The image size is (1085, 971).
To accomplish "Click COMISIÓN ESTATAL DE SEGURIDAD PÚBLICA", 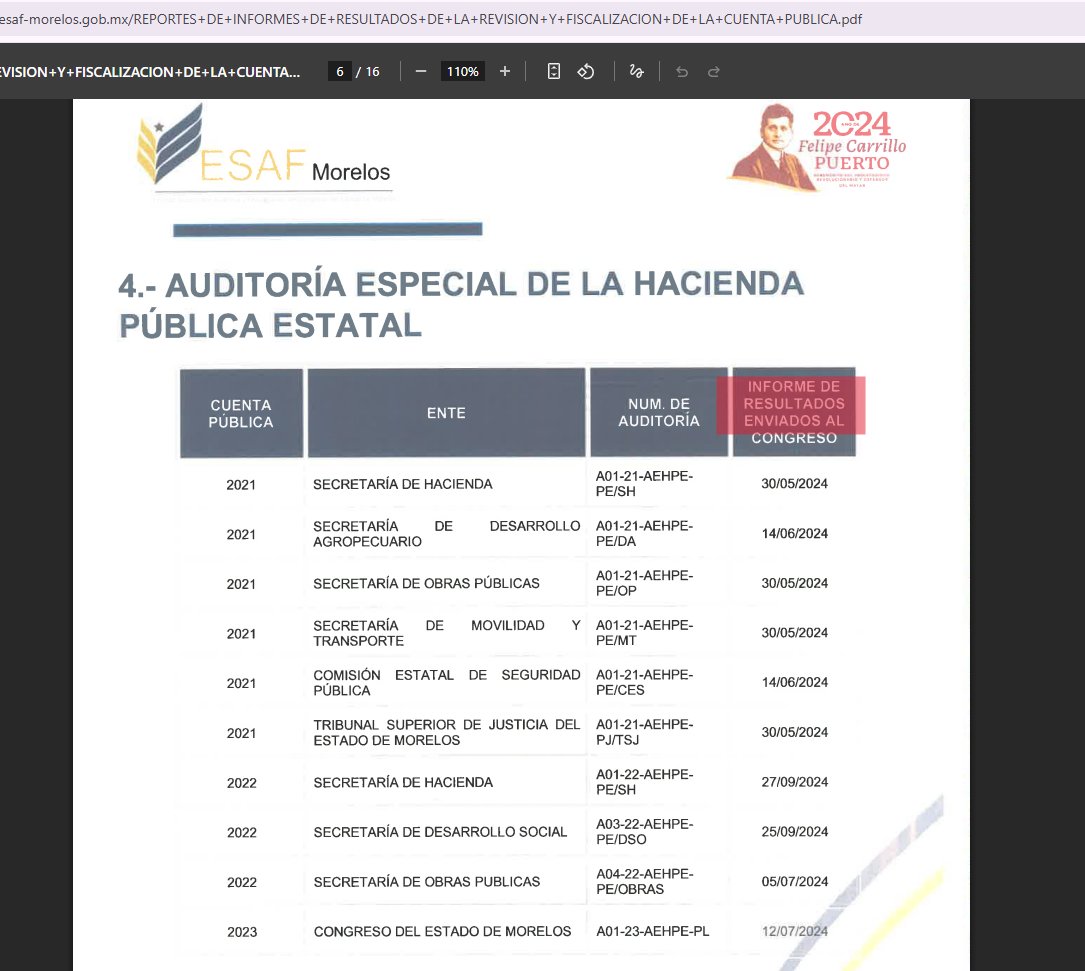I will (x=446, y=682).
